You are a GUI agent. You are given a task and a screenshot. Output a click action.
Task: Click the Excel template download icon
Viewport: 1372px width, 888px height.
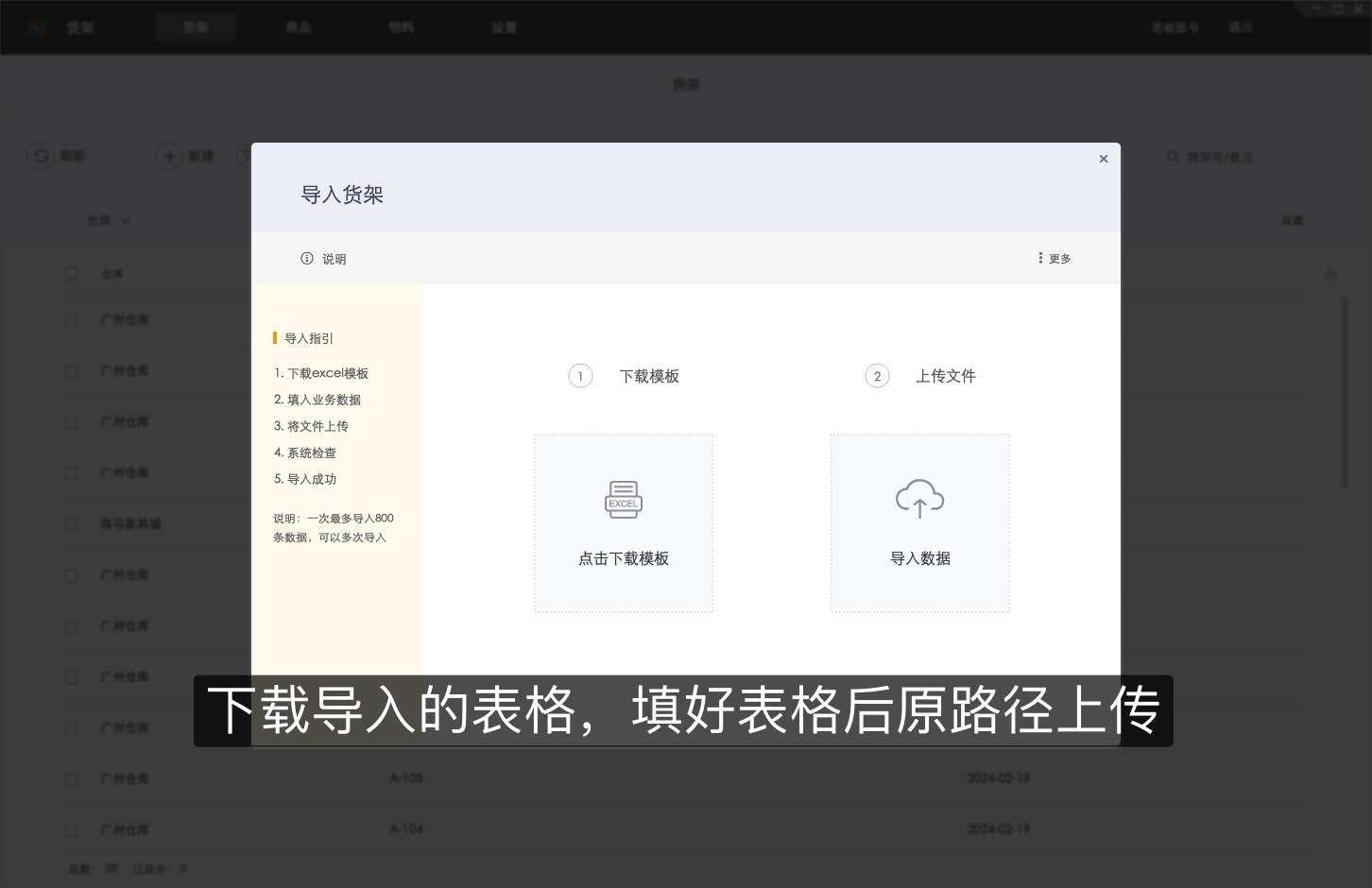point(624,500)
